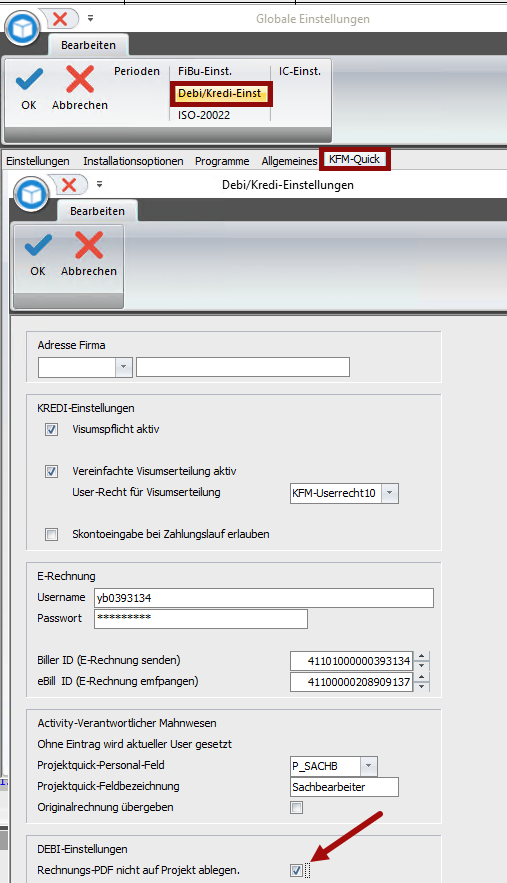Switch to the KFM-Quick tab

pyautogui.click(x=354, y=159)
